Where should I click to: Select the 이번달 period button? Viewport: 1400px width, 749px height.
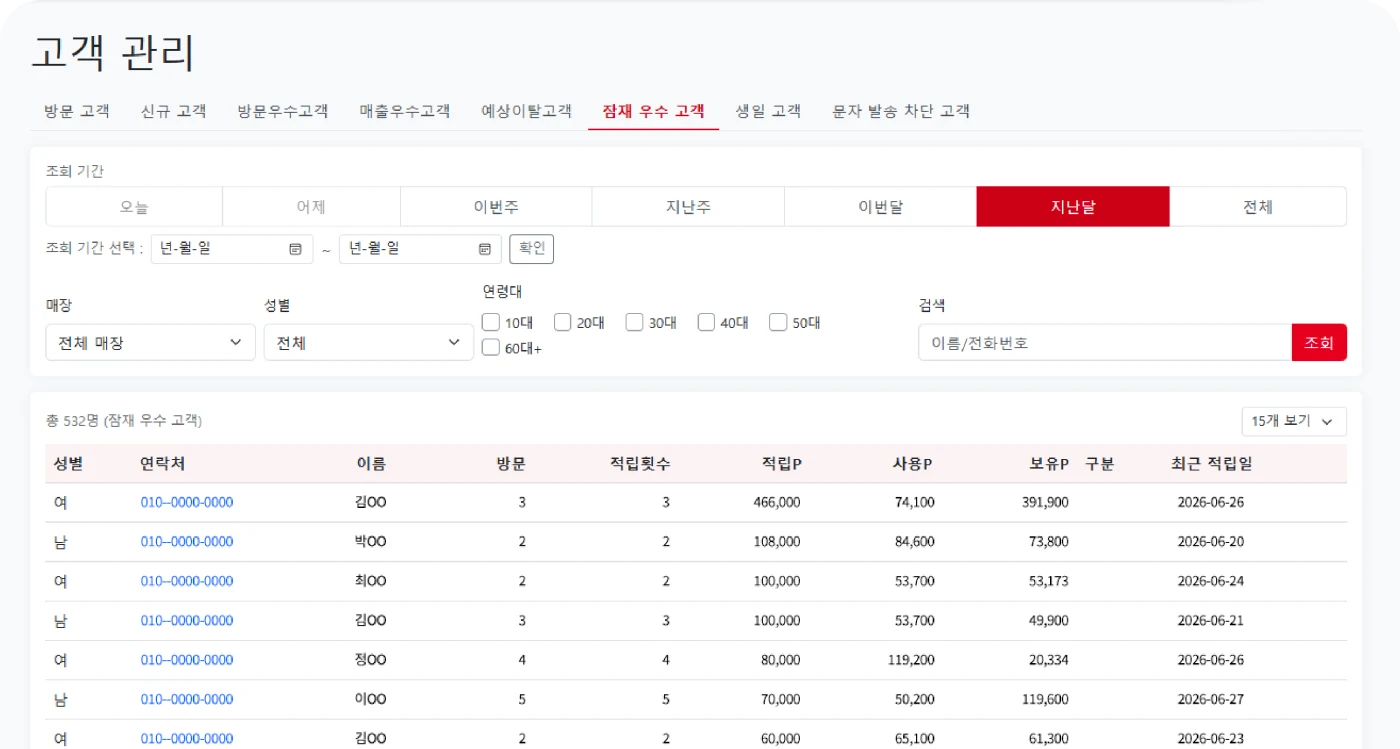coord(880,207)
